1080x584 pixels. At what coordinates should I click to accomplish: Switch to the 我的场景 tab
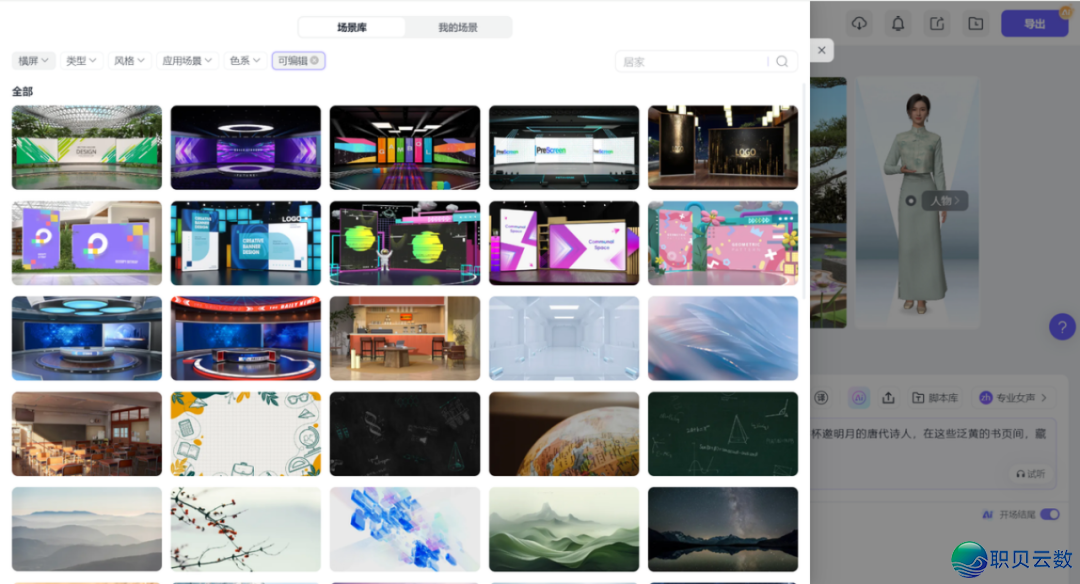(458, 27)
